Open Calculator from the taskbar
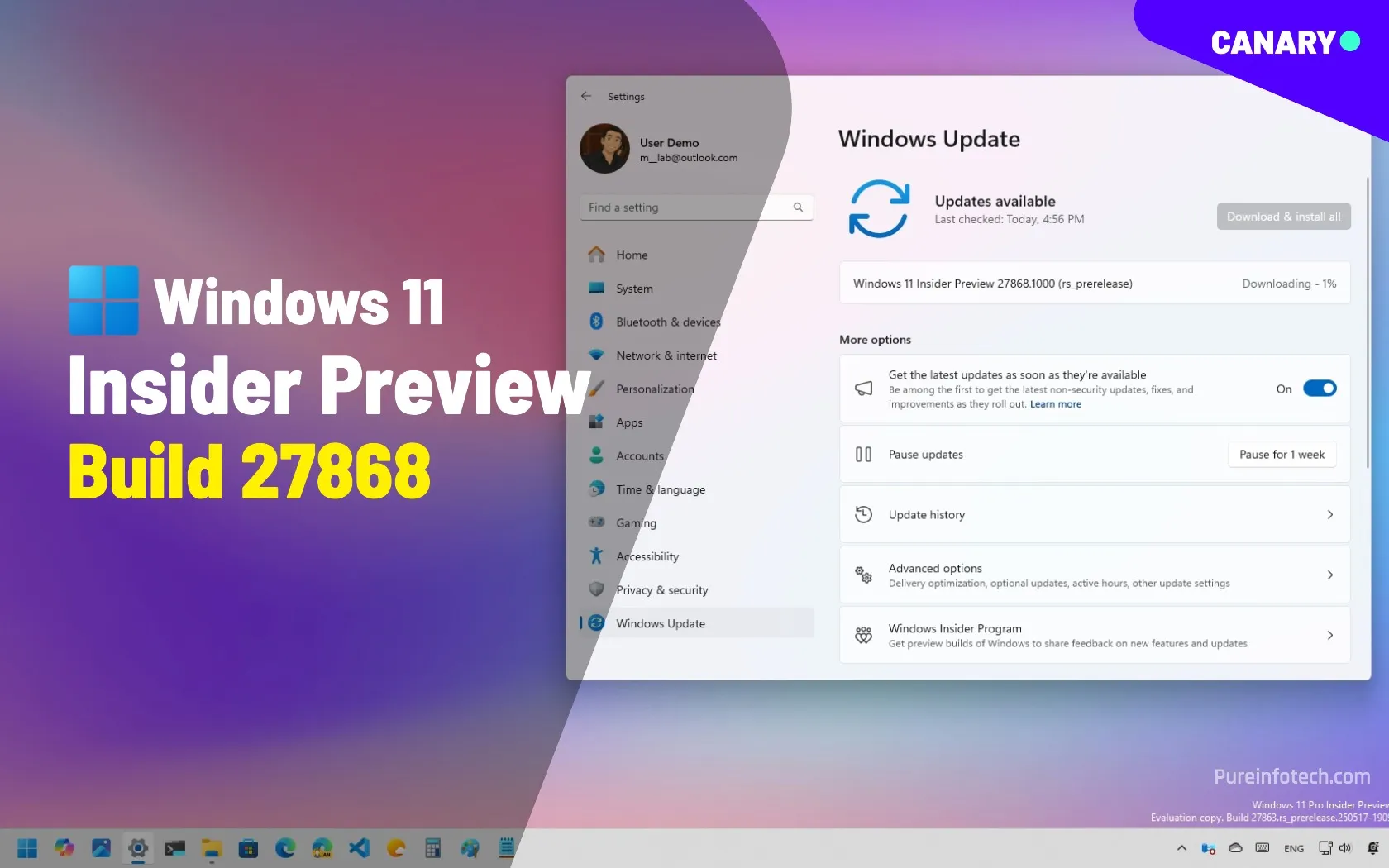Viewport: 1389px width, 868px height. (x=432, y=848)
